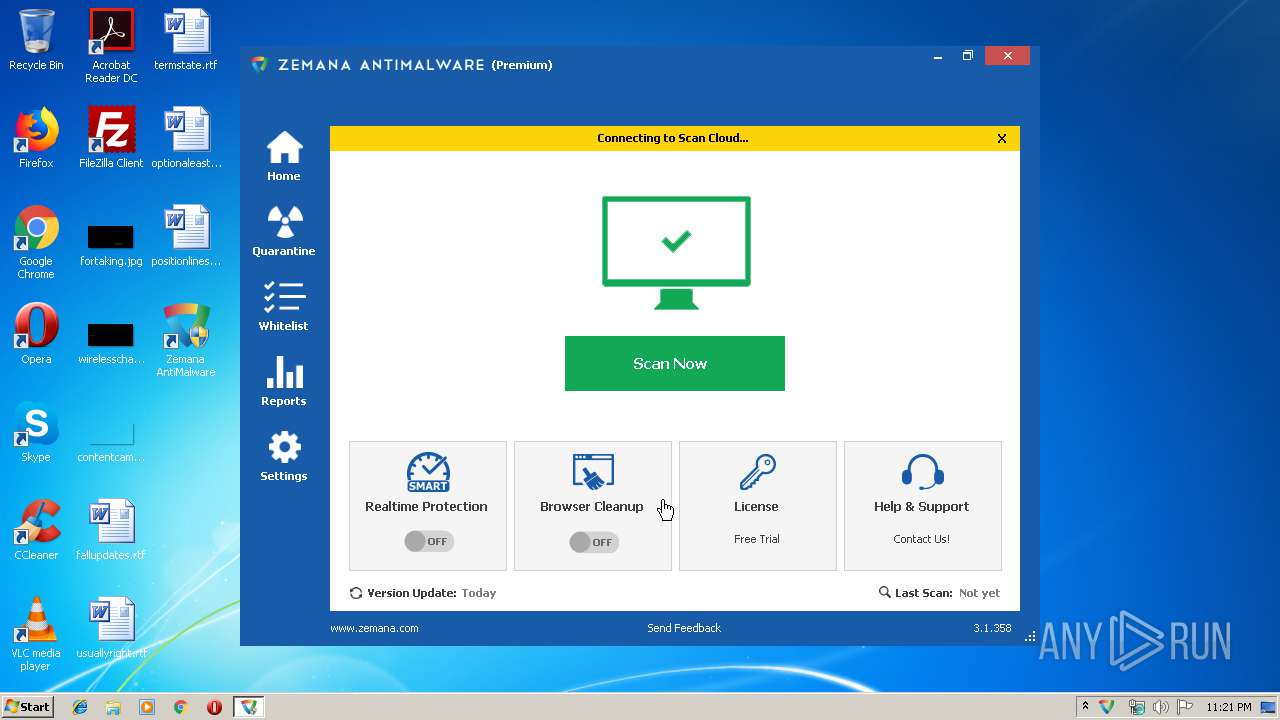Viewport: 1280px width, 720px height.
Task: Open the CCleaner desktop shortcut
Action: 36,530
